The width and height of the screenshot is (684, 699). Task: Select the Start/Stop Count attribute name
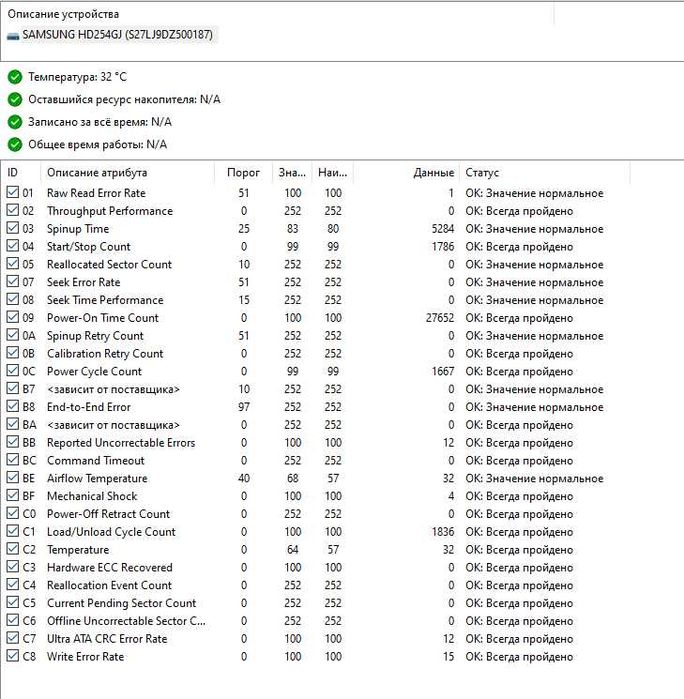[89, 247]
